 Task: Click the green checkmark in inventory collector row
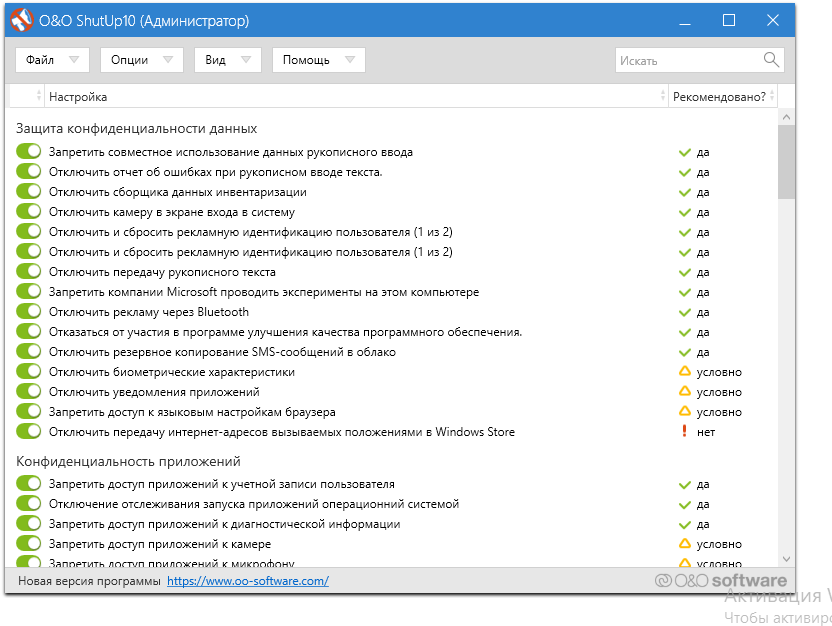click(x=684, y=193)
